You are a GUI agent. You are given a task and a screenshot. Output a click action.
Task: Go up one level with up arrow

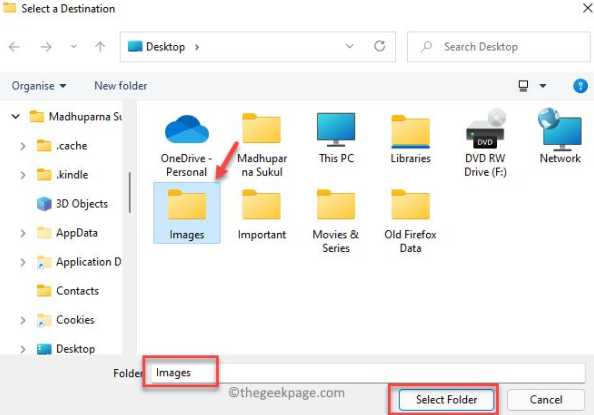100,47
